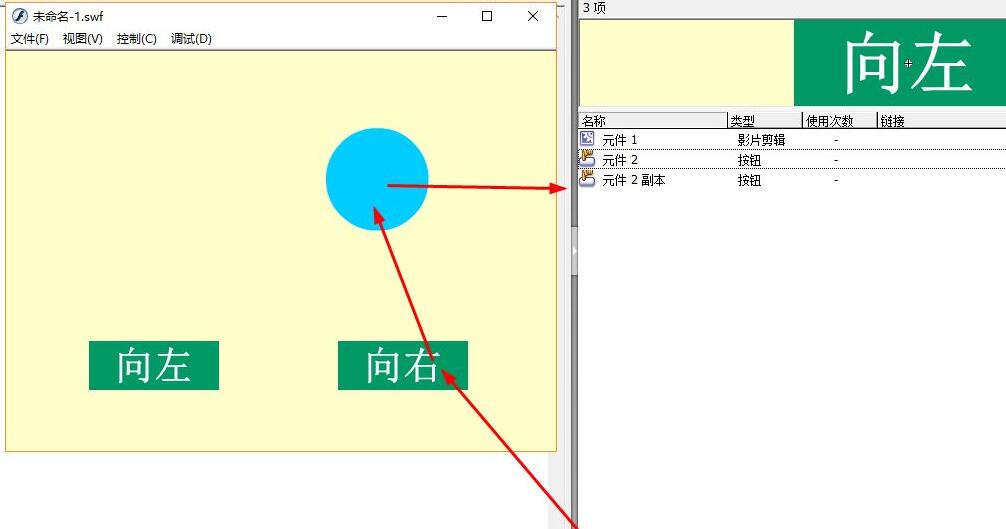Click the 向左 preview in the library panel
The height and width of the screenshot is (529, 1006).
899,63
